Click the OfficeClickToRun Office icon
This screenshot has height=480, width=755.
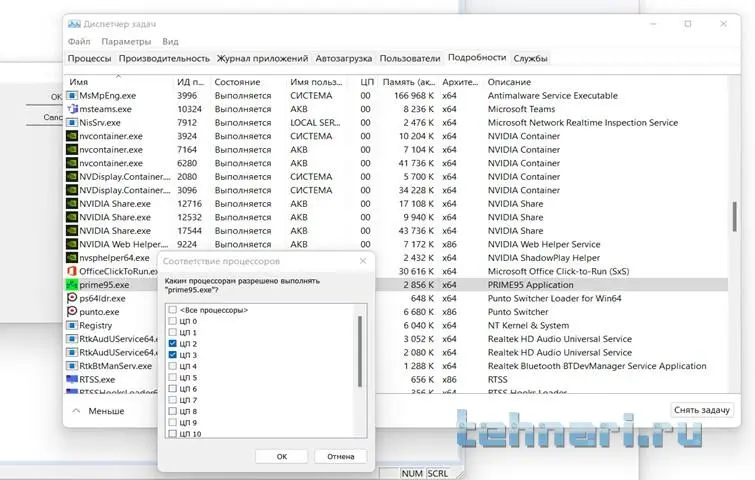[72, 271]
